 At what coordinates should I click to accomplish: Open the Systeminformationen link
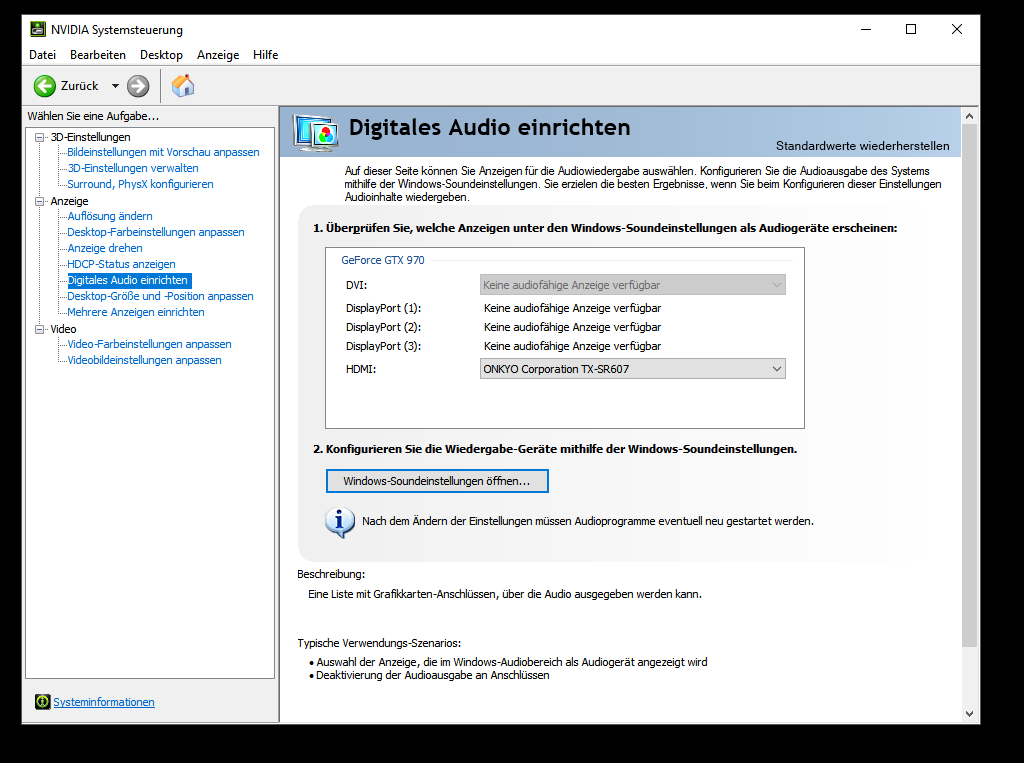(x=104, y=702)
